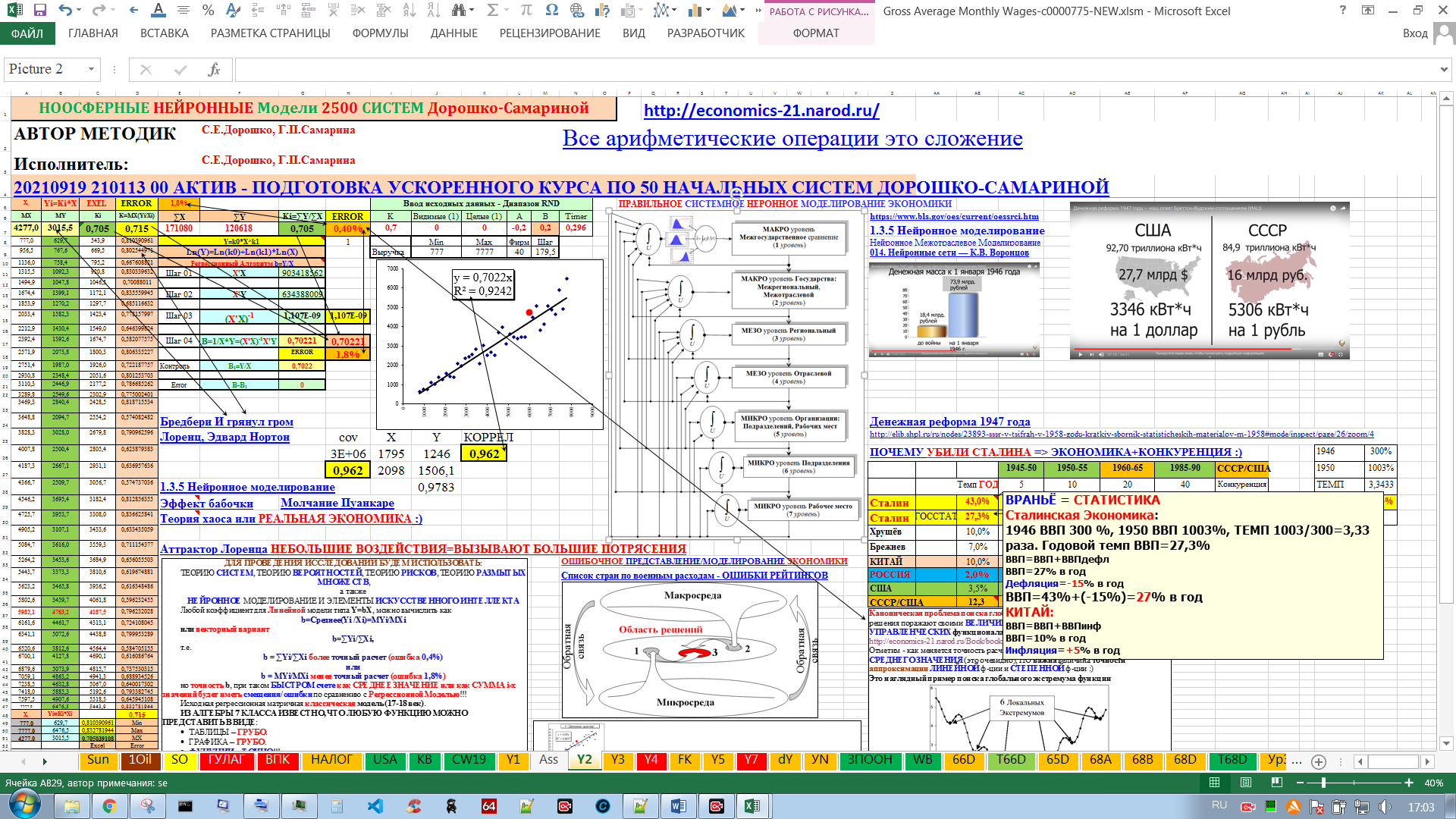Click the AutoSum sigma icon
The height and width of the screenshot is (819, 1456).
[x=492, y=11]
